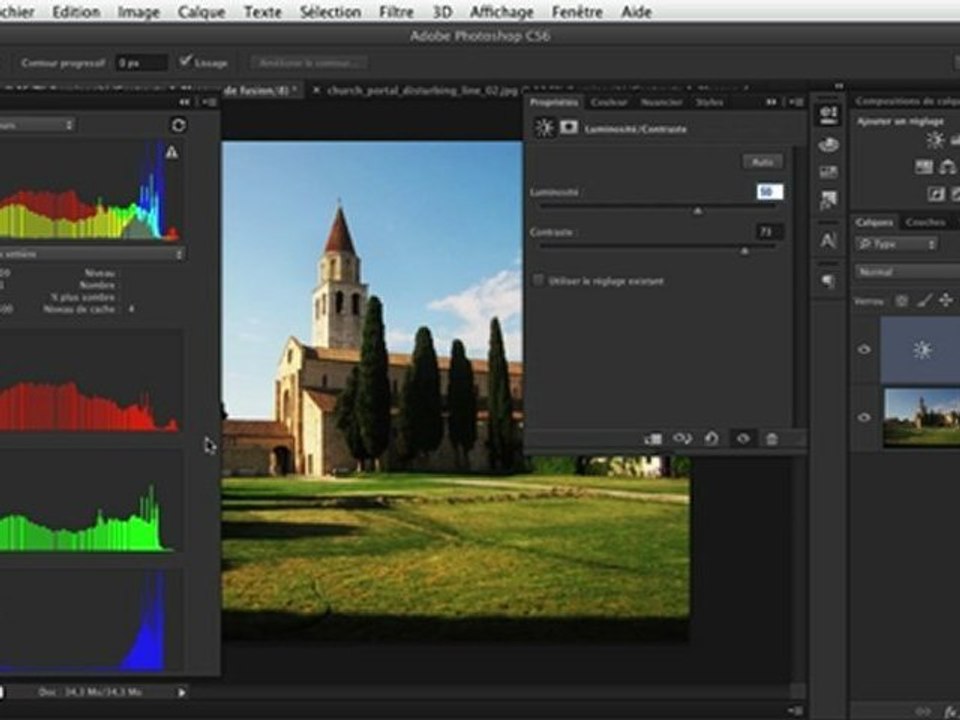960x720 pixels.
Task: Open the second icon in collapsed panel dock
Action: click(x=828, y=145)
